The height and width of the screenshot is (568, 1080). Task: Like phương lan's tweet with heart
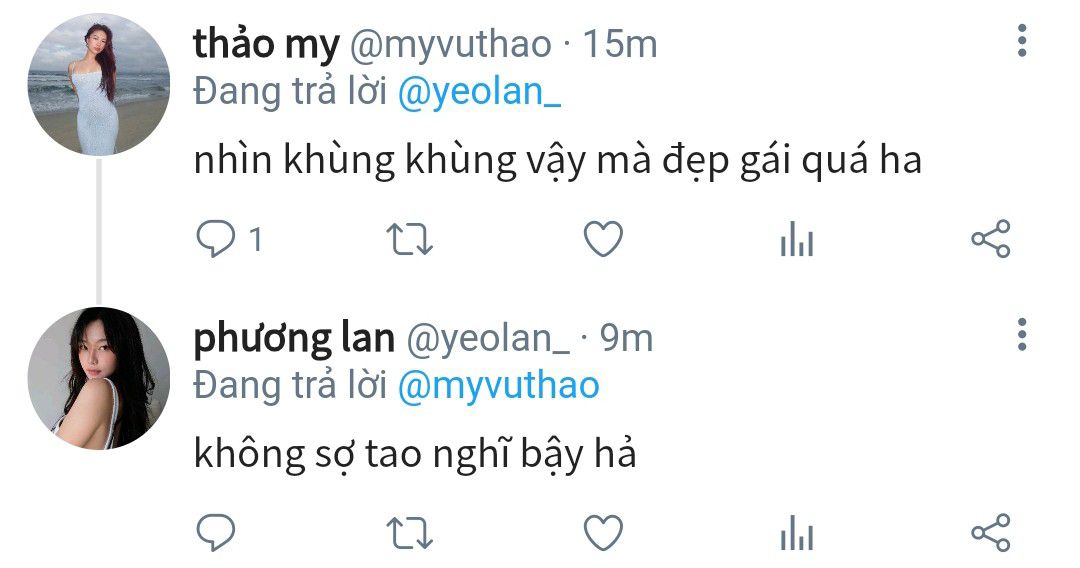pyautogui.click(x=603, y=533)
